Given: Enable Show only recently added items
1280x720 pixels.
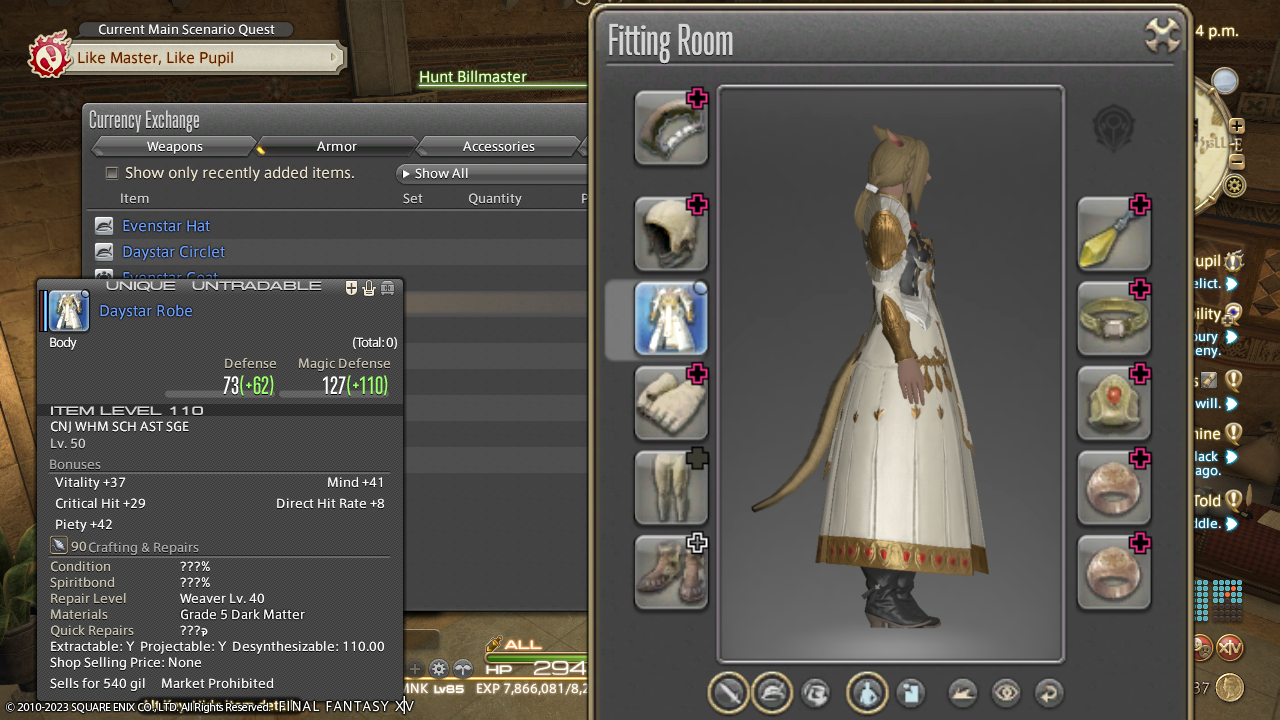Looking at the screenshot, I should tap(112, 173).
